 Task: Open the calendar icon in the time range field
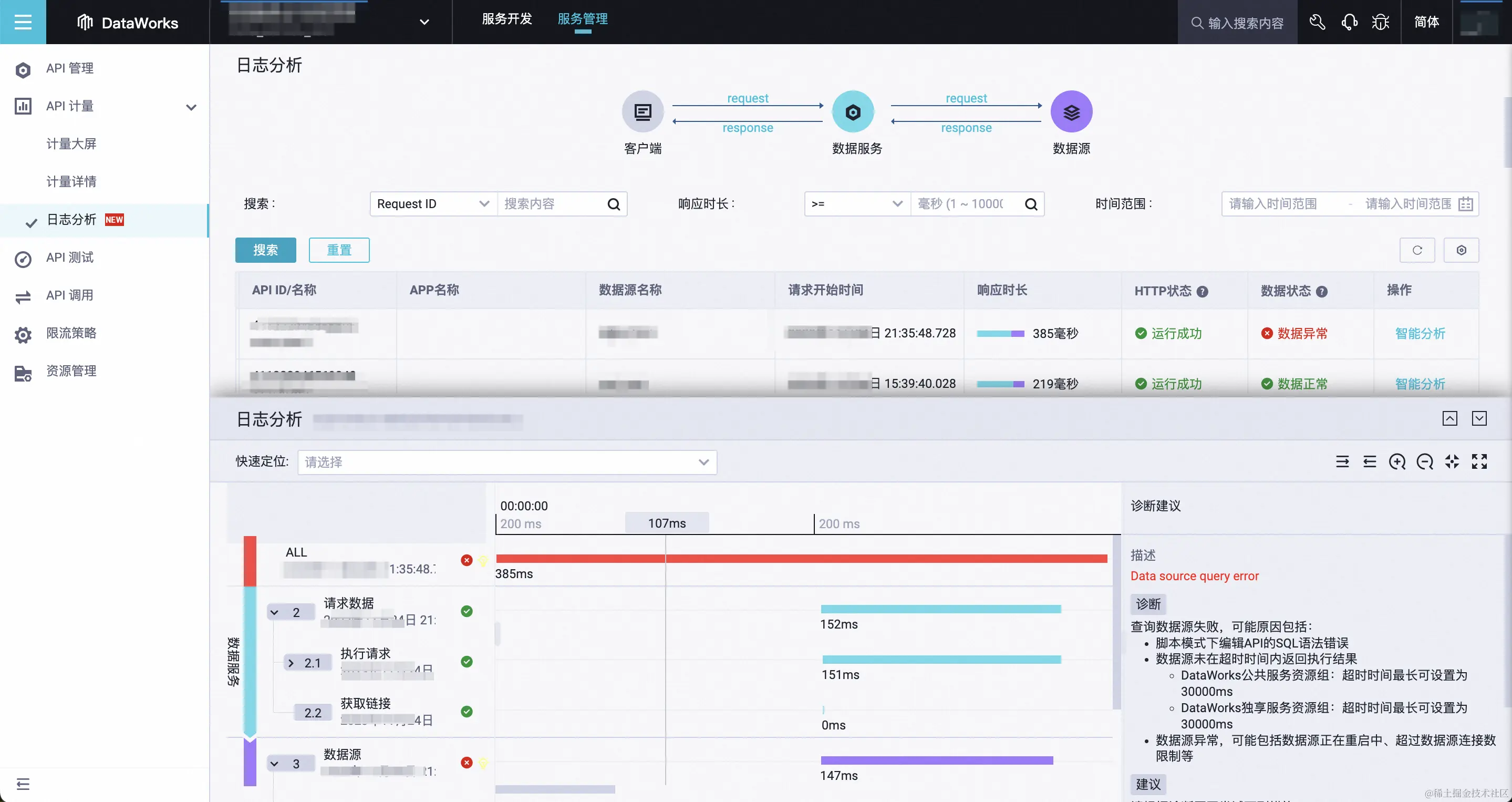pos(1465,204)
